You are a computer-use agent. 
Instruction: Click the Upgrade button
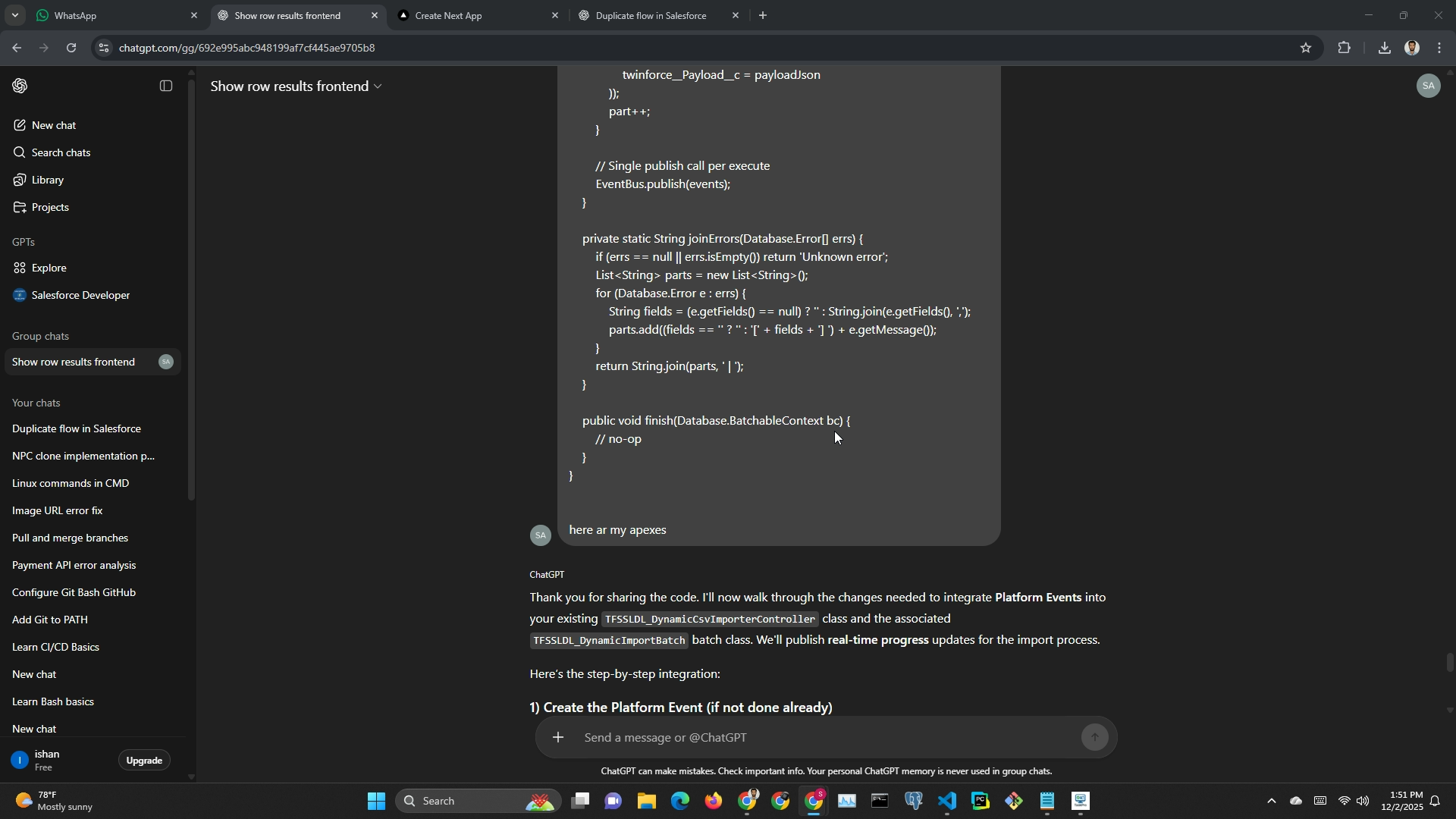144,760
